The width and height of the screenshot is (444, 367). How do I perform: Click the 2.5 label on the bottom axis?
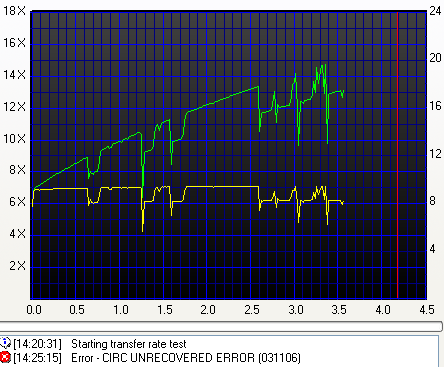[252, 310]
